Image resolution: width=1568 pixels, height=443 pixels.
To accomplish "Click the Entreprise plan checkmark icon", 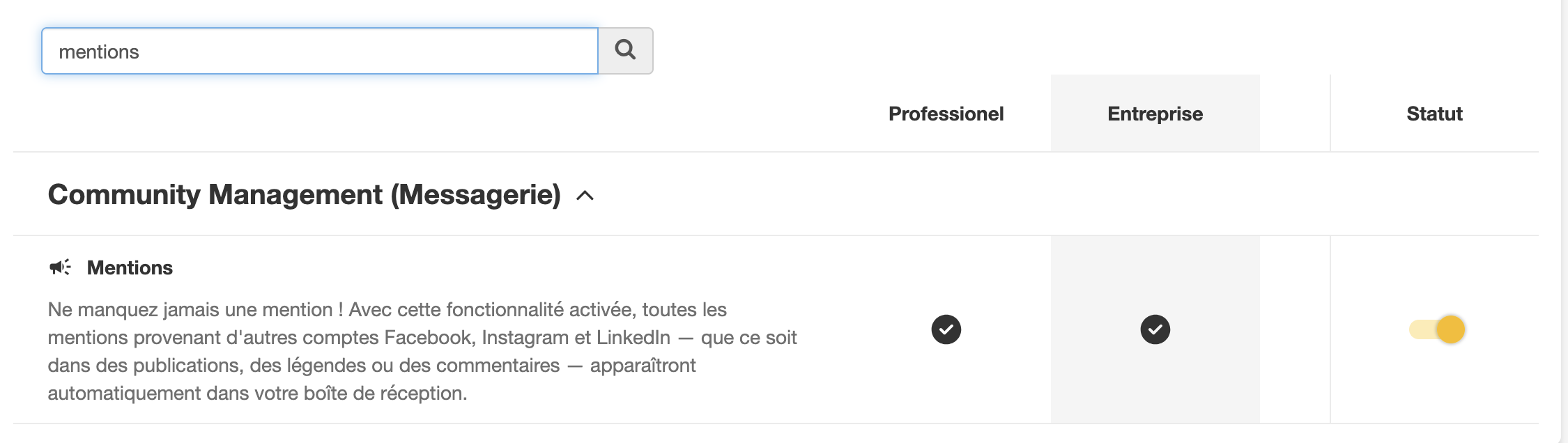I will (1155, 329).
